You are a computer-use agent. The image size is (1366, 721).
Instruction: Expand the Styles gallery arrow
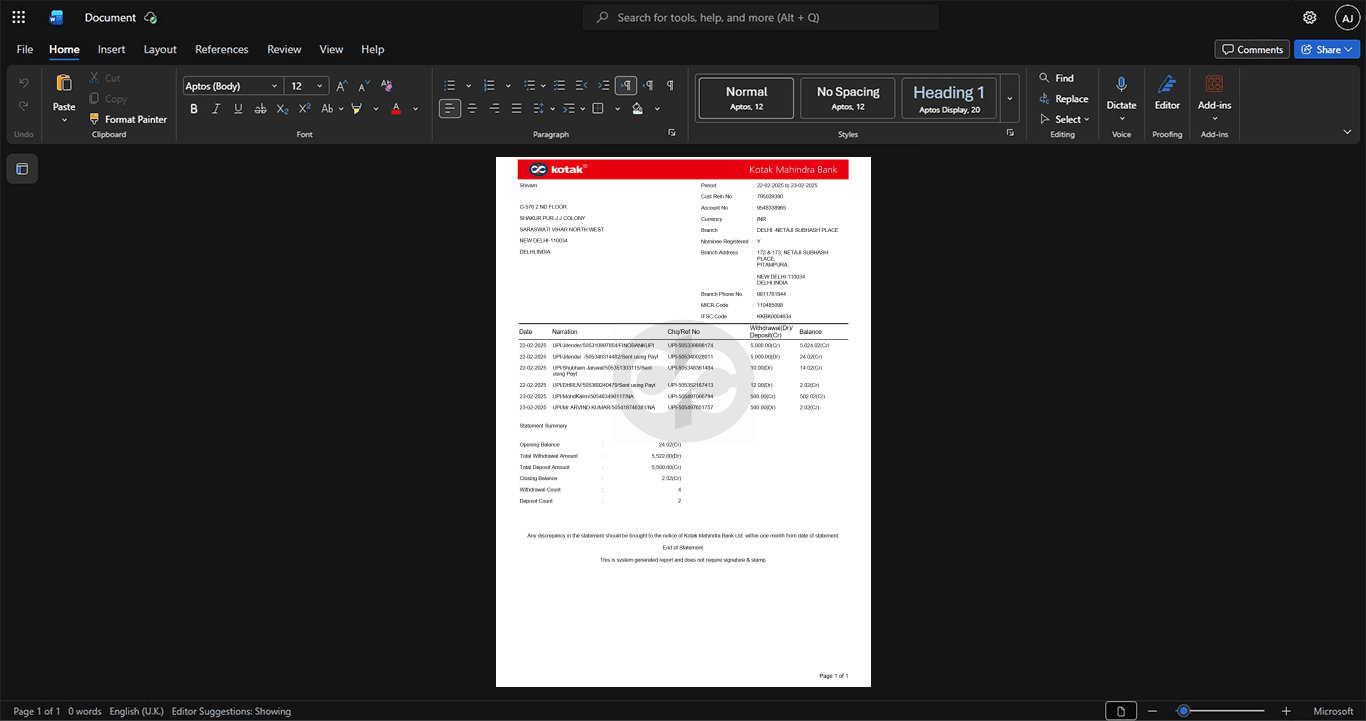click(1010, 98)
